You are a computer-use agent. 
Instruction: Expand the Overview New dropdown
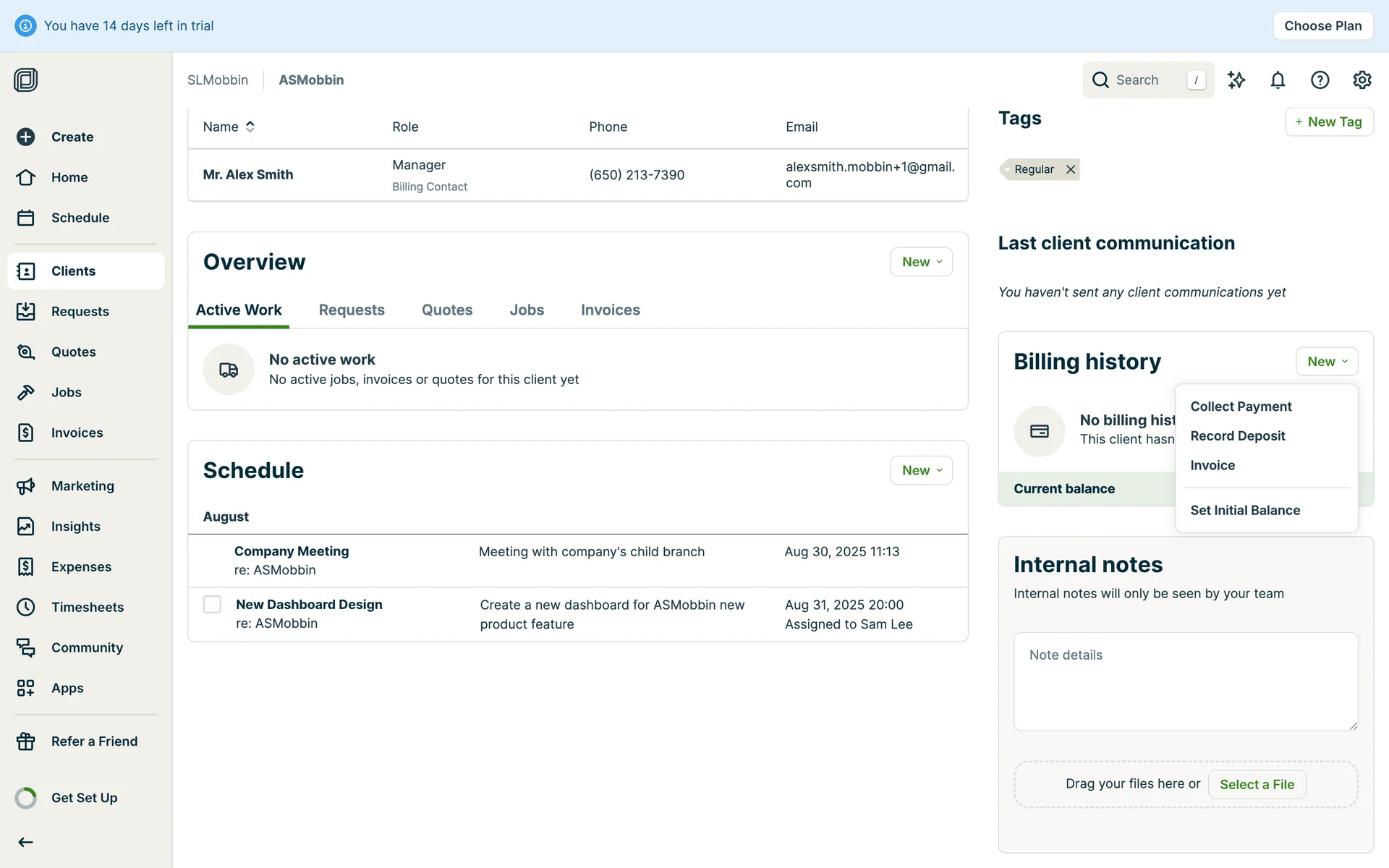click(x=921, y=262)
